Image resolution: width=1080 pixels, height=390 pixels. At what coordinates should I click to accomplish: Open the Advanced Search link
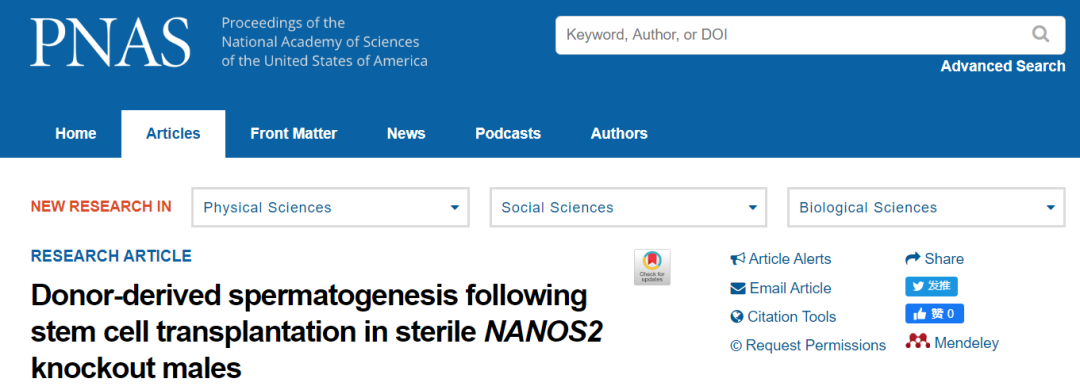1003,66
